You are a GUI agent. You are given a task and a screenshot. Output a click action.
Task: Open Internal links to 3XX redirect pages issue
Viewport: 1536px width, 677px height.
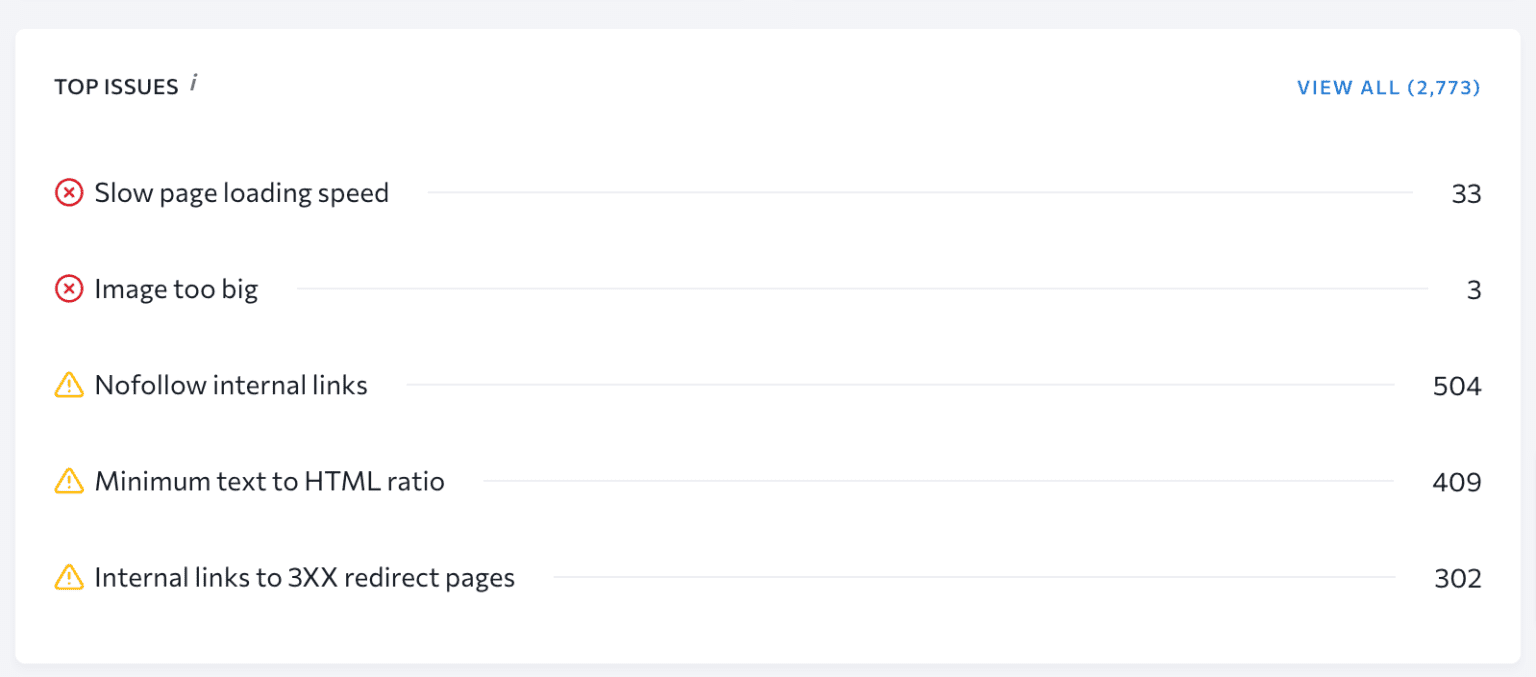[305, 577]
